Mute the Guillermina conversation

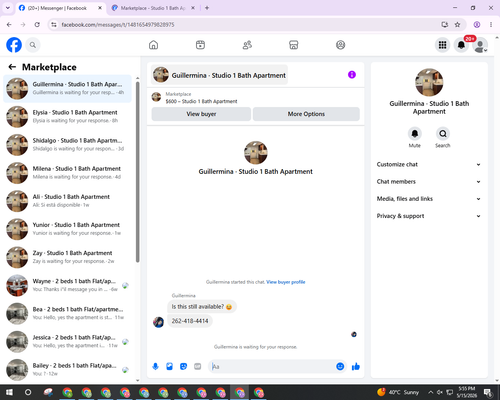pyautogui.click(x=415, y=134)
